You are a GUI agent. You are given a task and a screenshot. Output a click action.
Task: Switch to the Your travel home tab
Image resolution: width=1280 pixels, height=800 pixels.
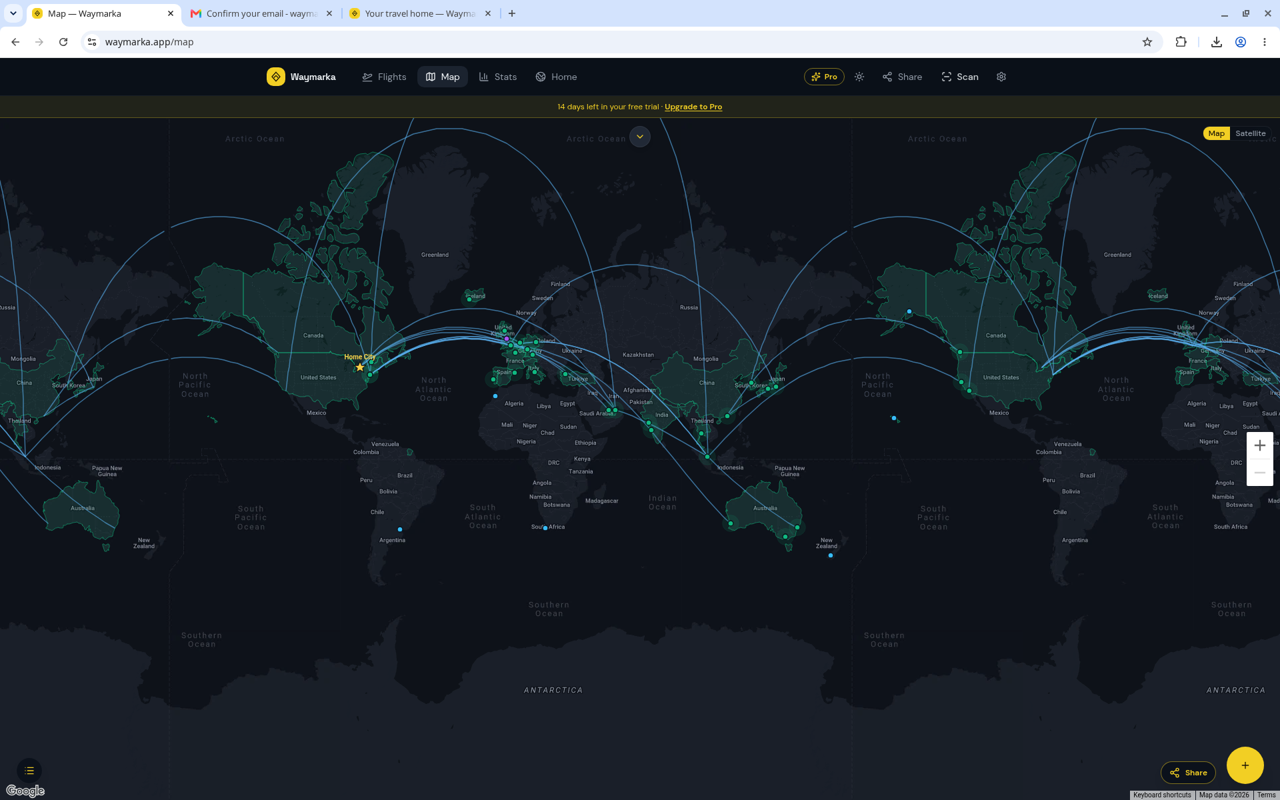tap(421, 14)
